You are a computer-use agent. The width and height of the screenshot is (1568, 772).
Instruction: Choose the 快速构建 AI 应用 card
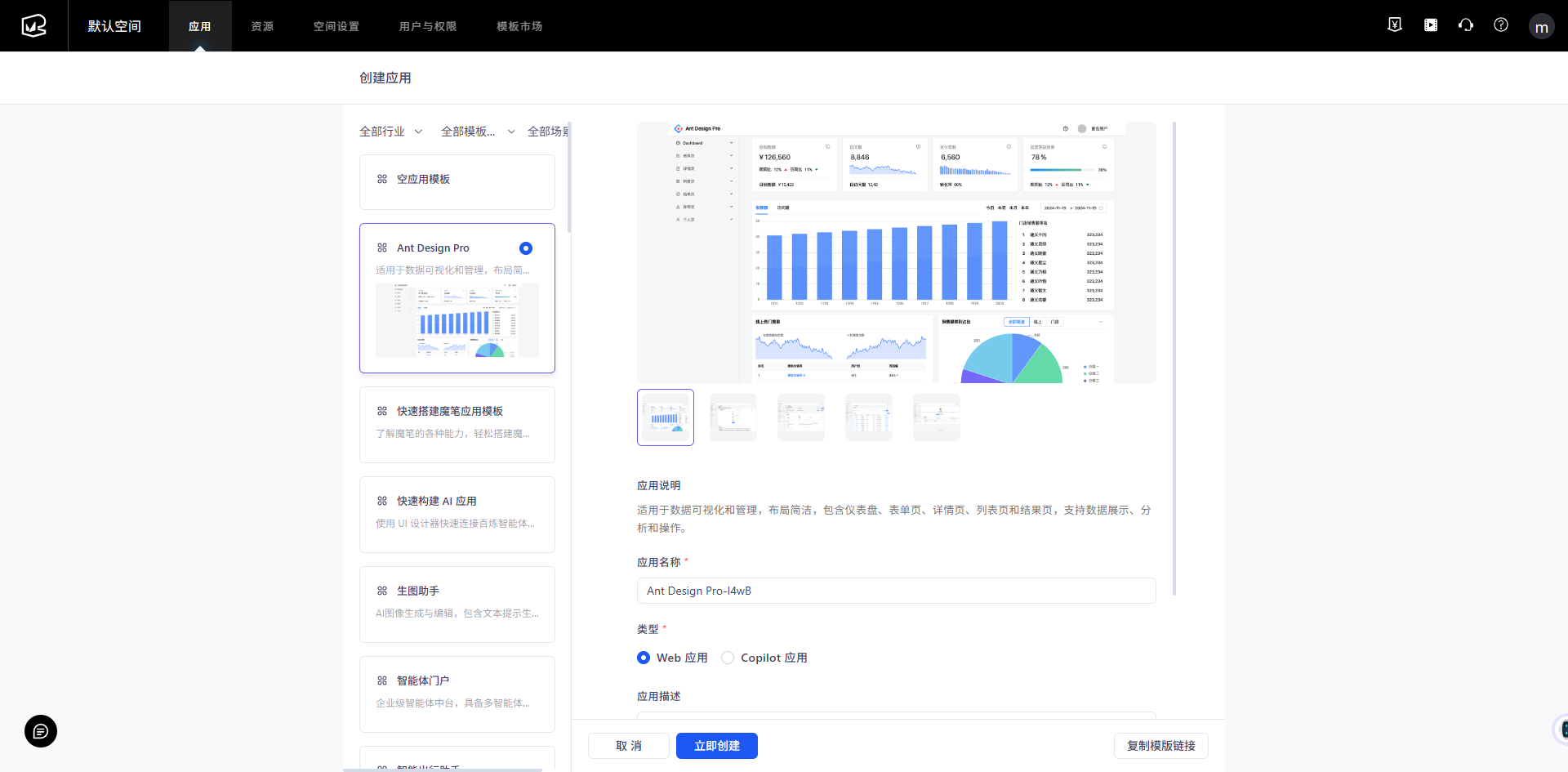click(x=457, y=515)
